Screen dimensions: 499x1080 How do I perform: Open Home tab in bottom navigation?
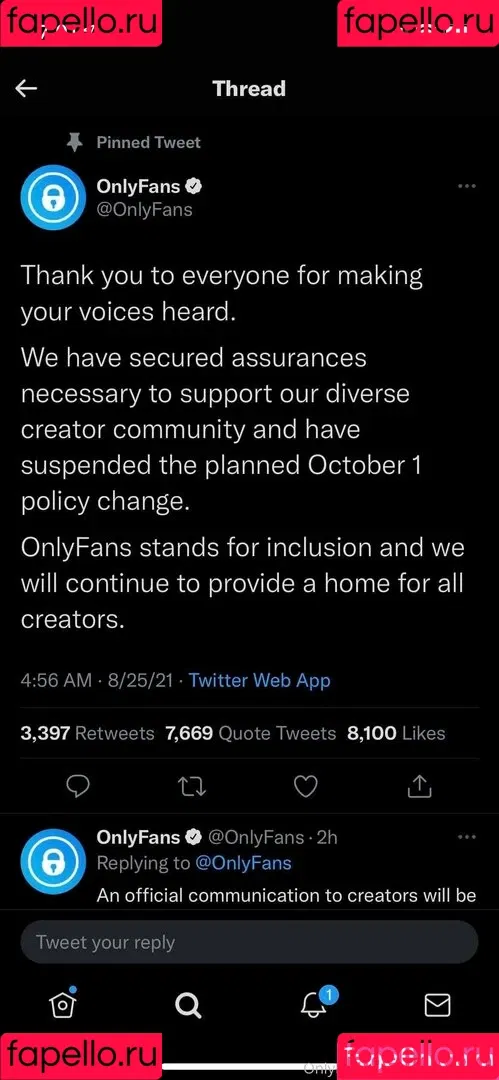point(63,1004)
